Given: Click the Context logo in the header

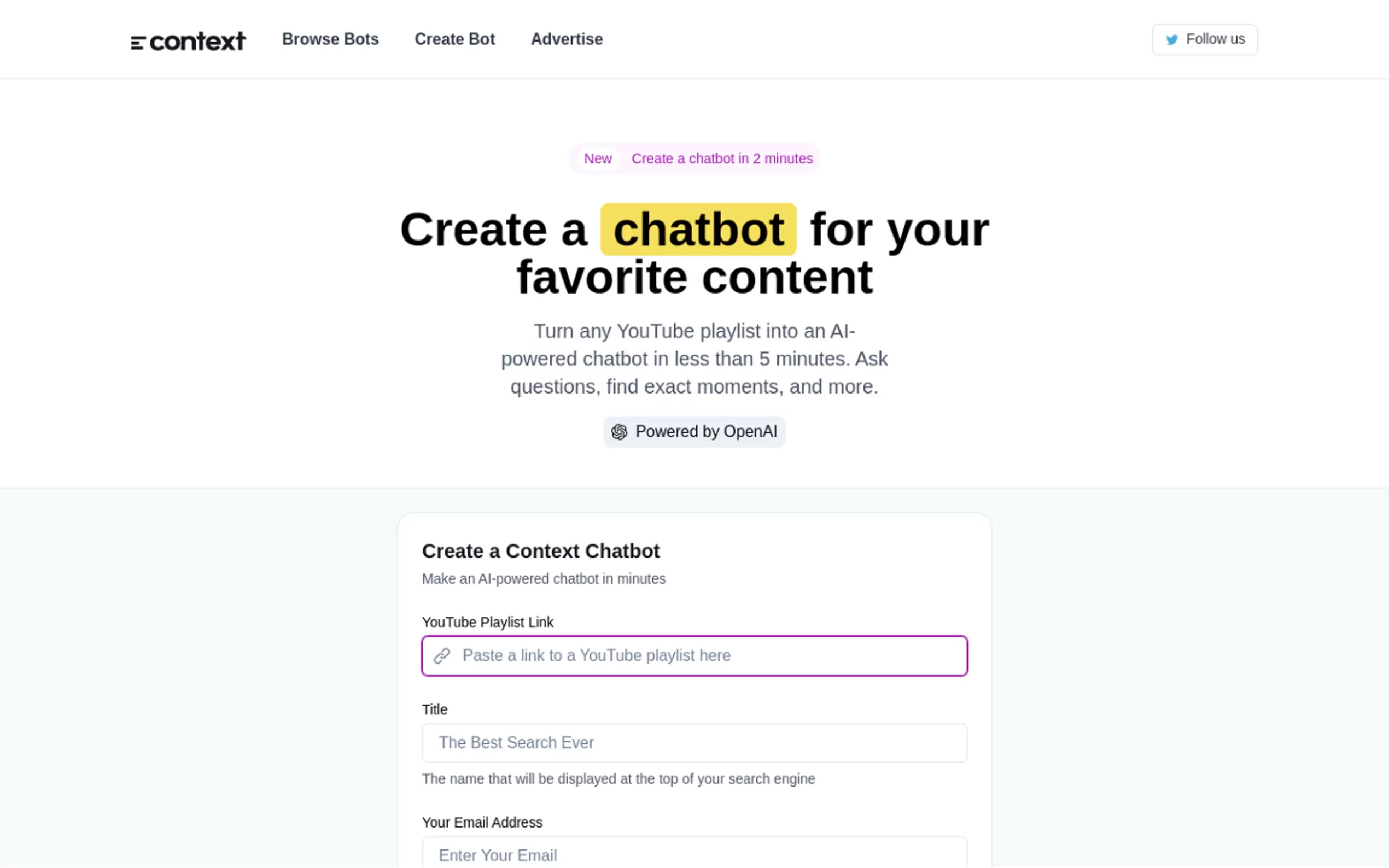Looking at the screenshot, I should coord(188,40).
